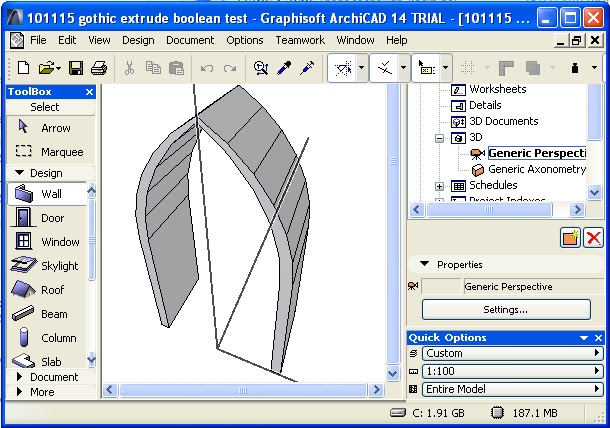Open the Design menu
The image size is (610, 428).
pos(138,40)
